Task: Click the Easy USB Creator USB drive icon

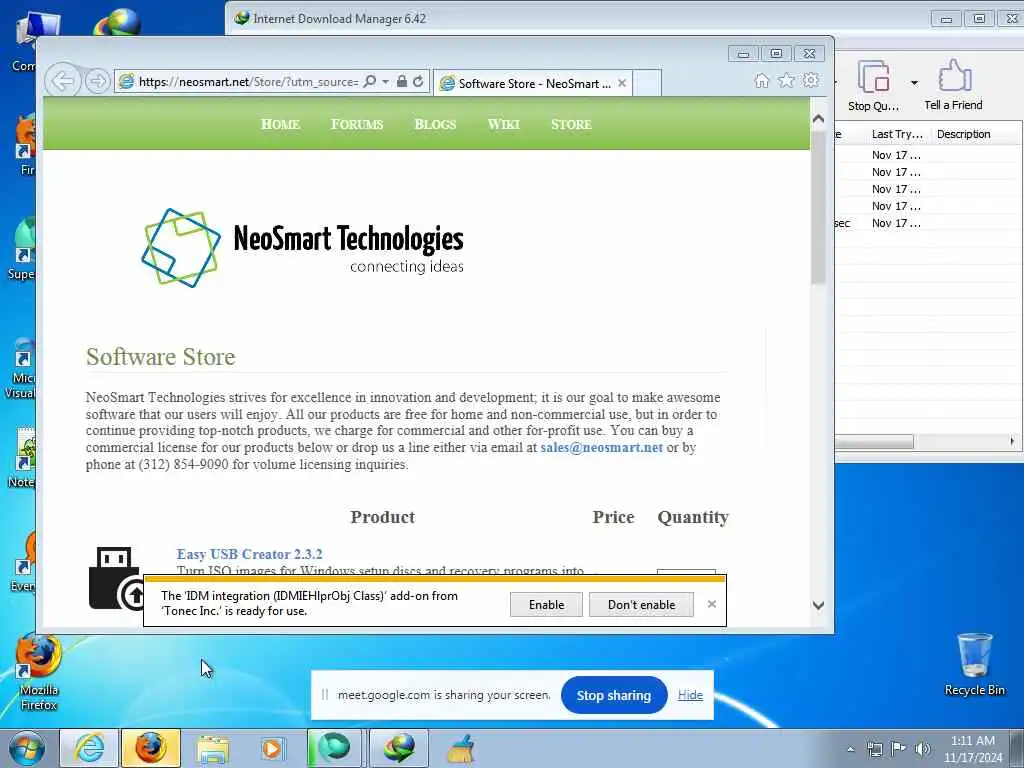Action: (x=116, y=577)
